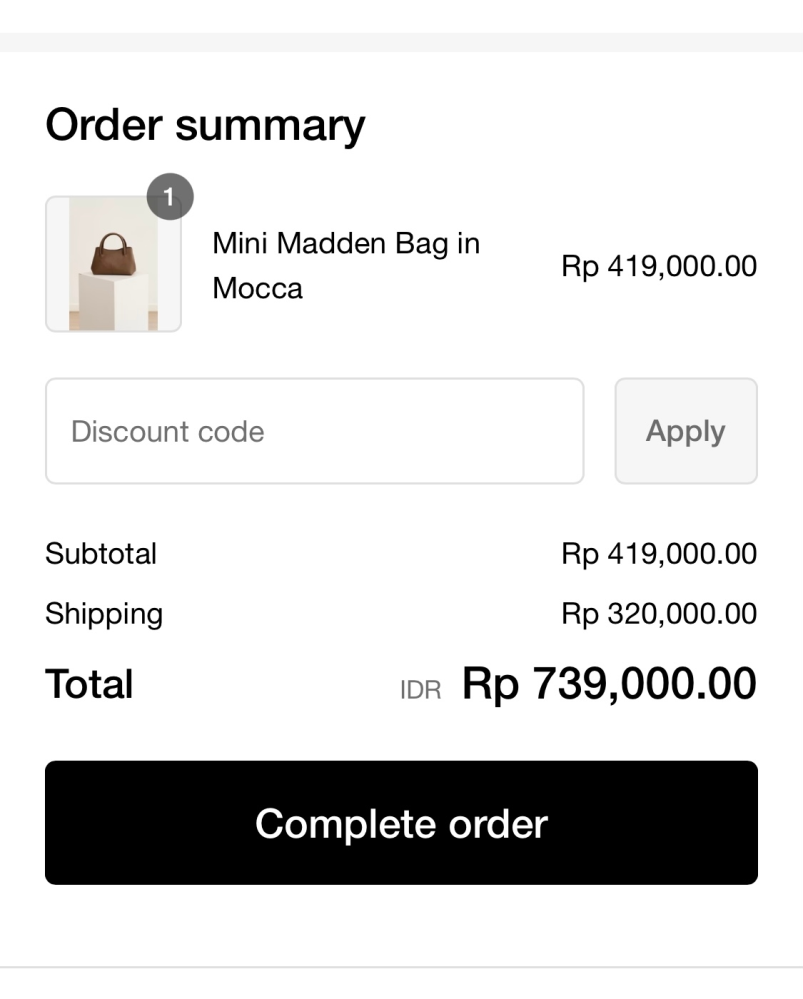
Task: Select the bold Total label
Action: tap(89, 685)
